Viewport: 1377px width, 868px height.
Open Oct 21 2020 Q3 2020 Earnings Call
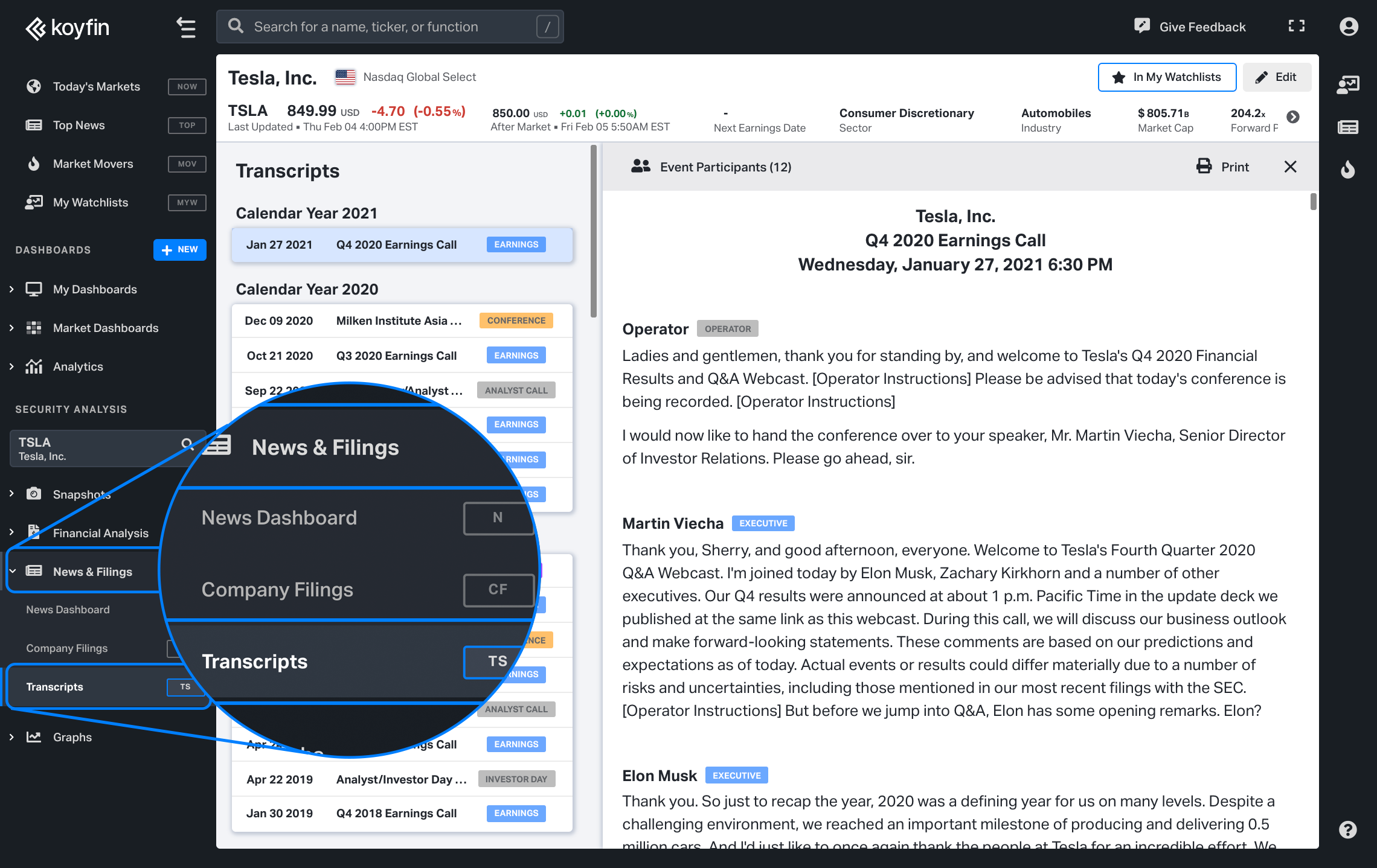tap(402, 356)
